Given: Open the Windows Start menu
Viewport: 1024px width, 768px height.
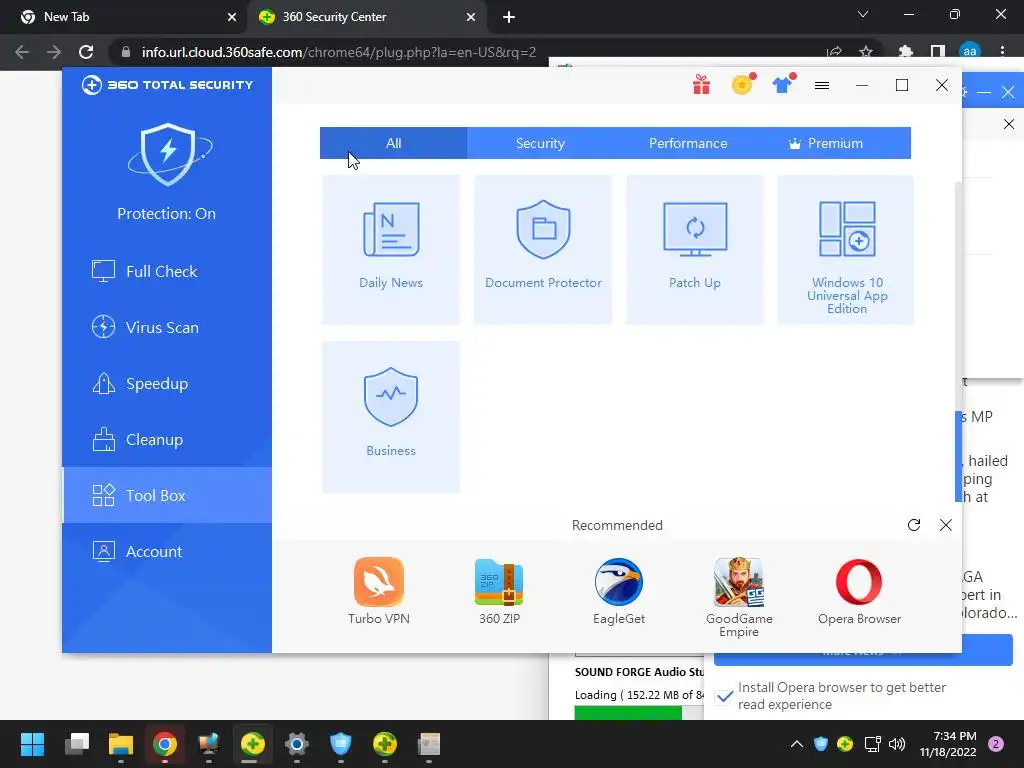Looking at the screenshot, I should [x=32, y=744].
